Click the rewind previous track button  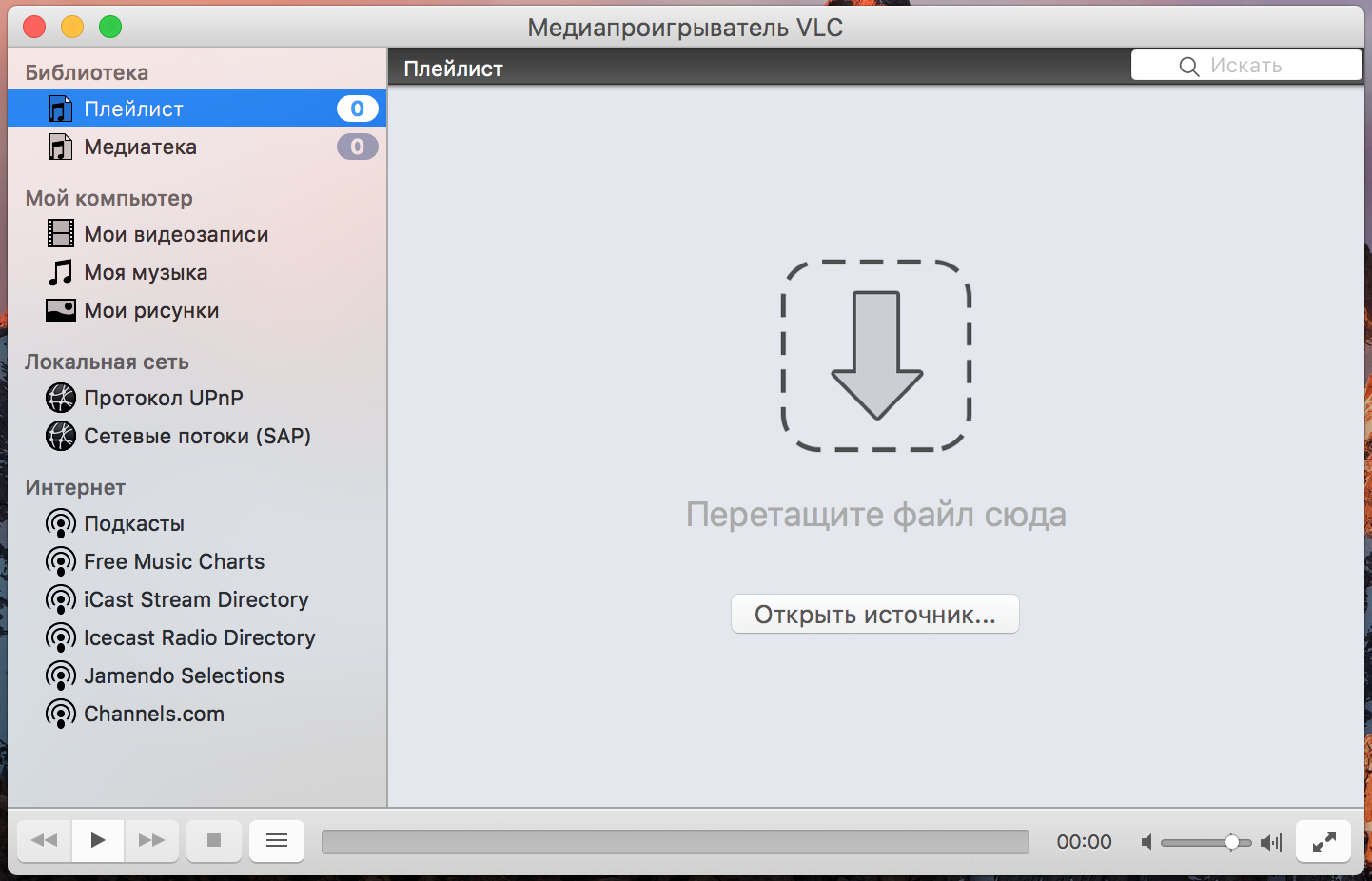click(x=45, y=841)
